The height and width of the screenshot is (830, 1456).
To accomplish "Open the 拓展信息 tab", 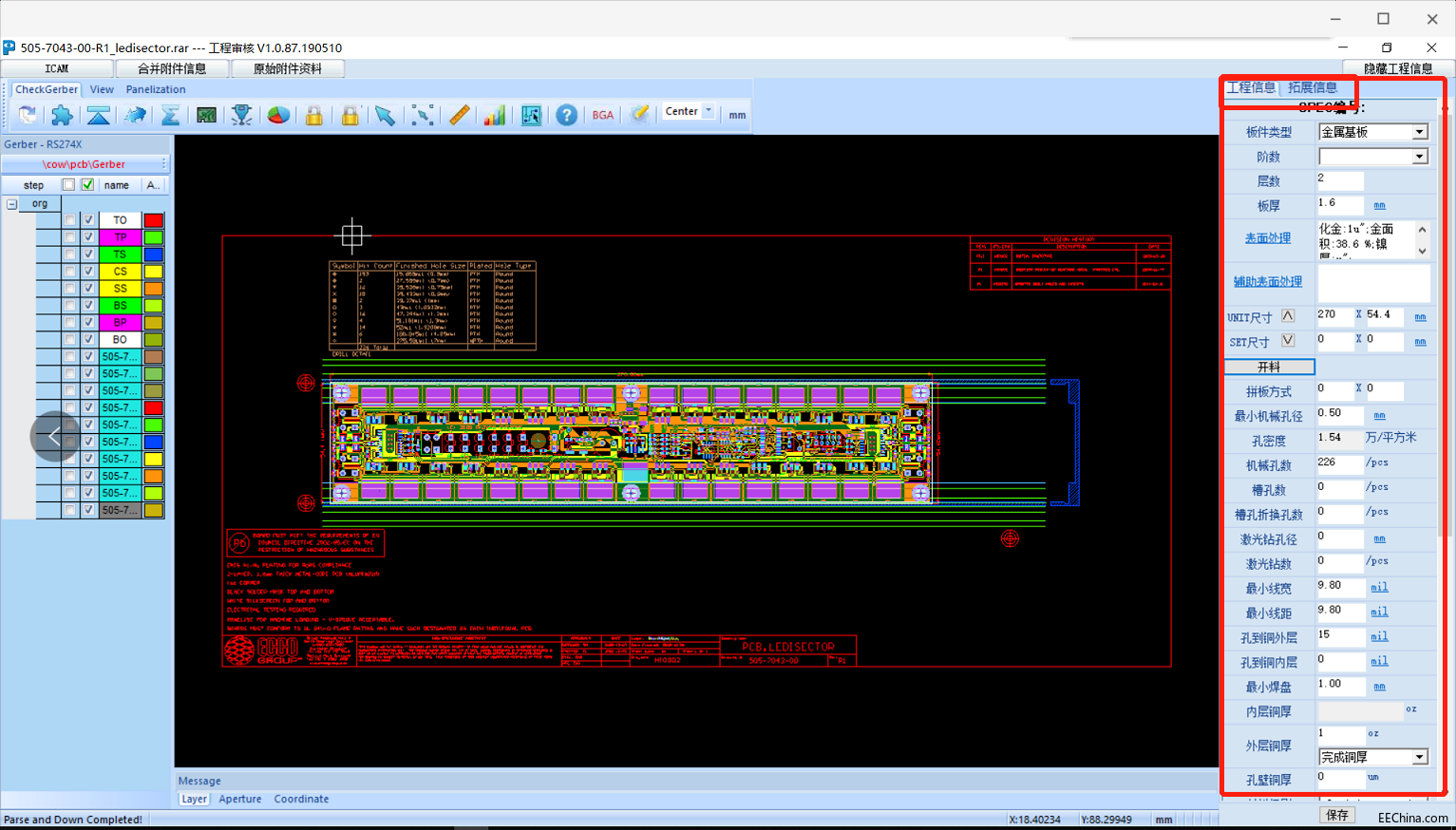I will click(x=1312, y=87).
